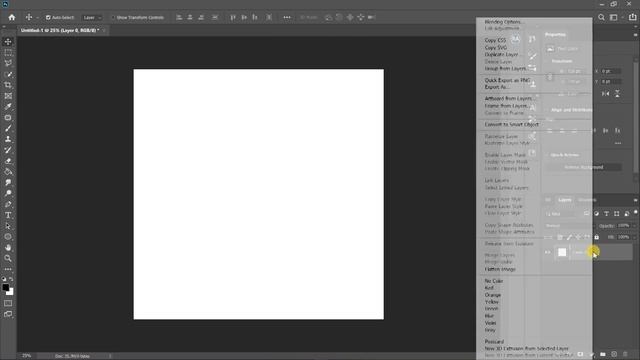Choose Postcard from context menu
Screen dimensions: 640x360
click(494, 341)
